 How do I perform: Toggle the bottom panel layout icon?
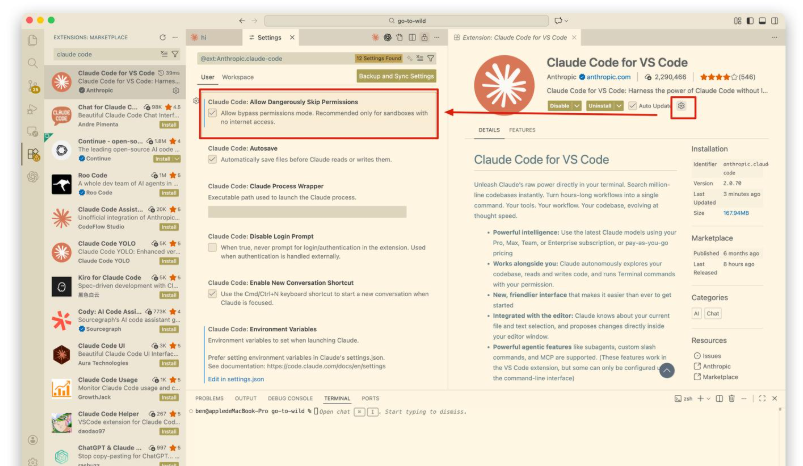[762, 20]
